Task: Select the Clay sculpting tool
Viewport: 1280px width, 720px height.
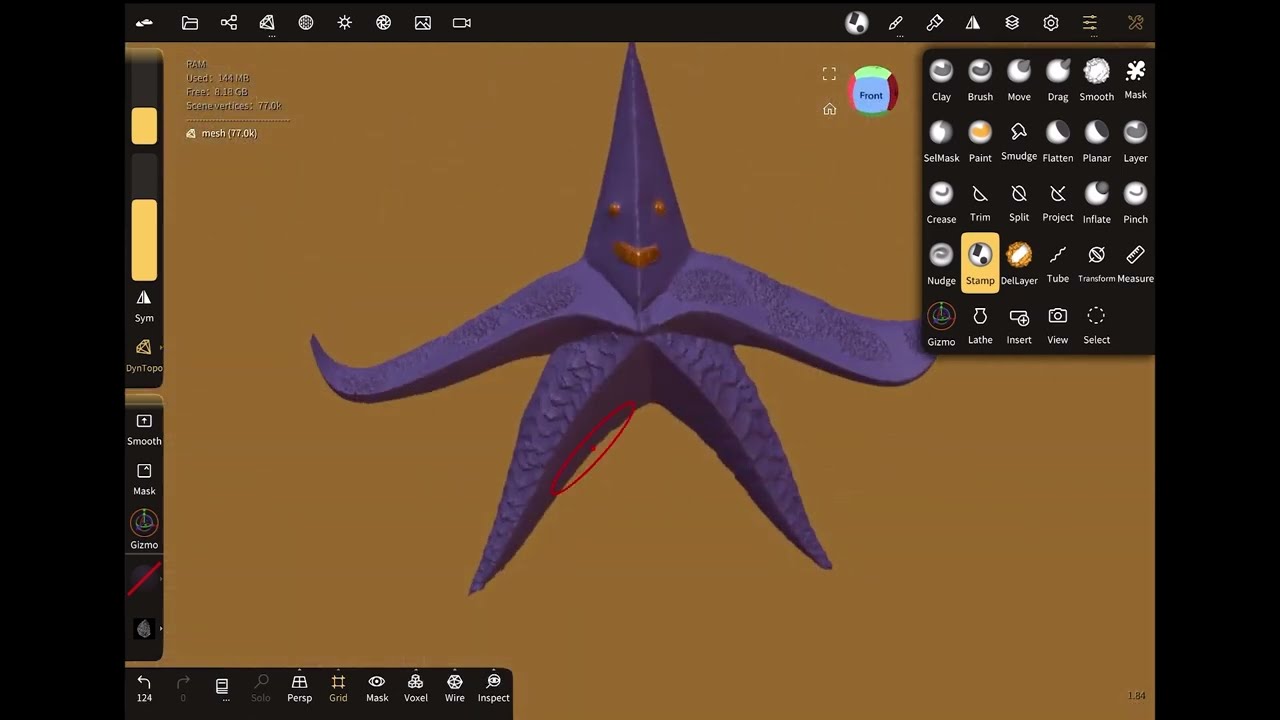Action: coord(941,81)
